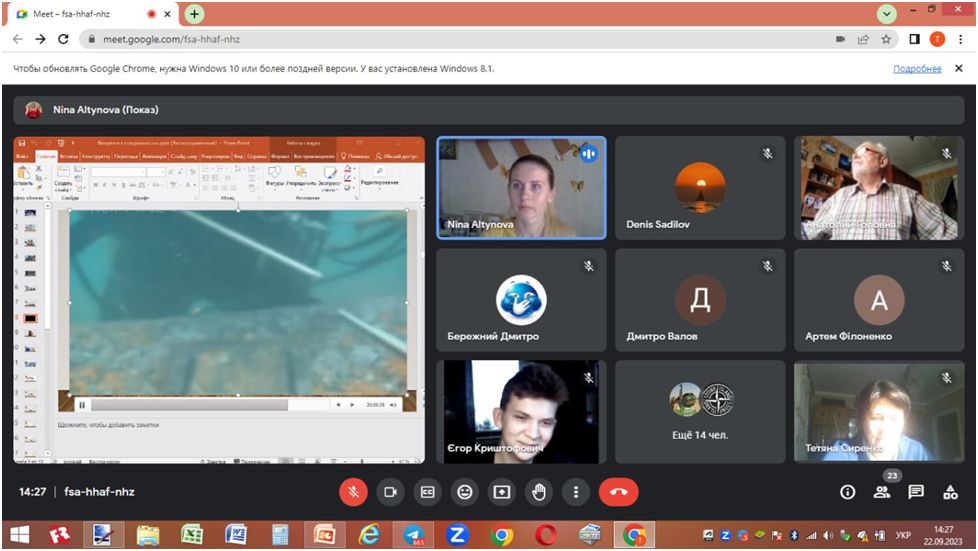Open File Explorer from the taskbar
The height and width of the screenshot is (551, 978).
pos(148,535)
